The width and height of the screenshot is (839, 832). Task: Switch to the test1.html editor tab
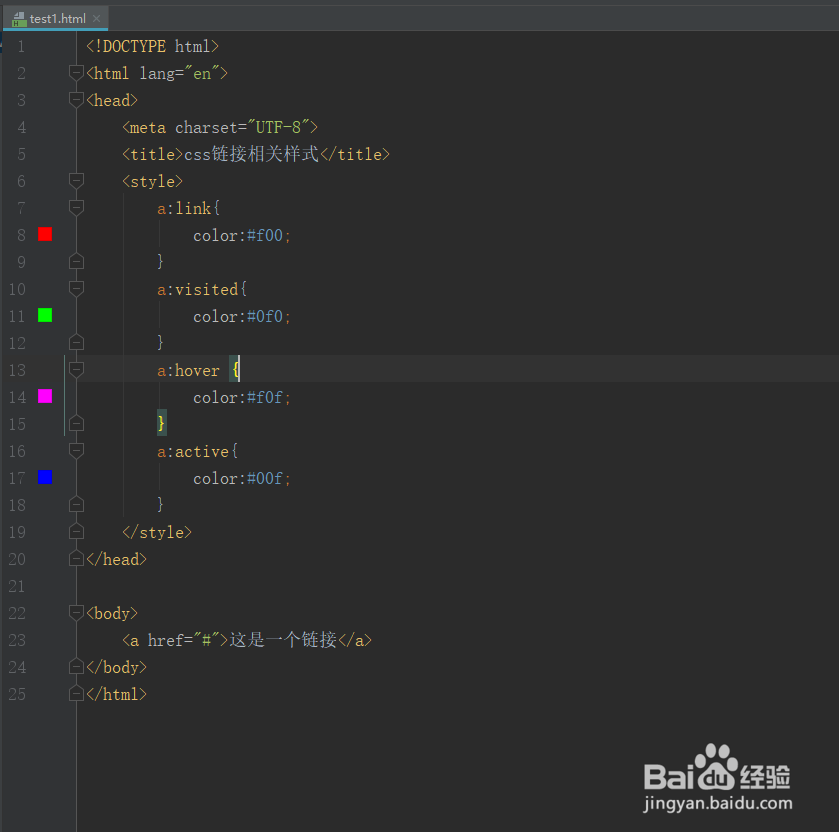(56, 19)
